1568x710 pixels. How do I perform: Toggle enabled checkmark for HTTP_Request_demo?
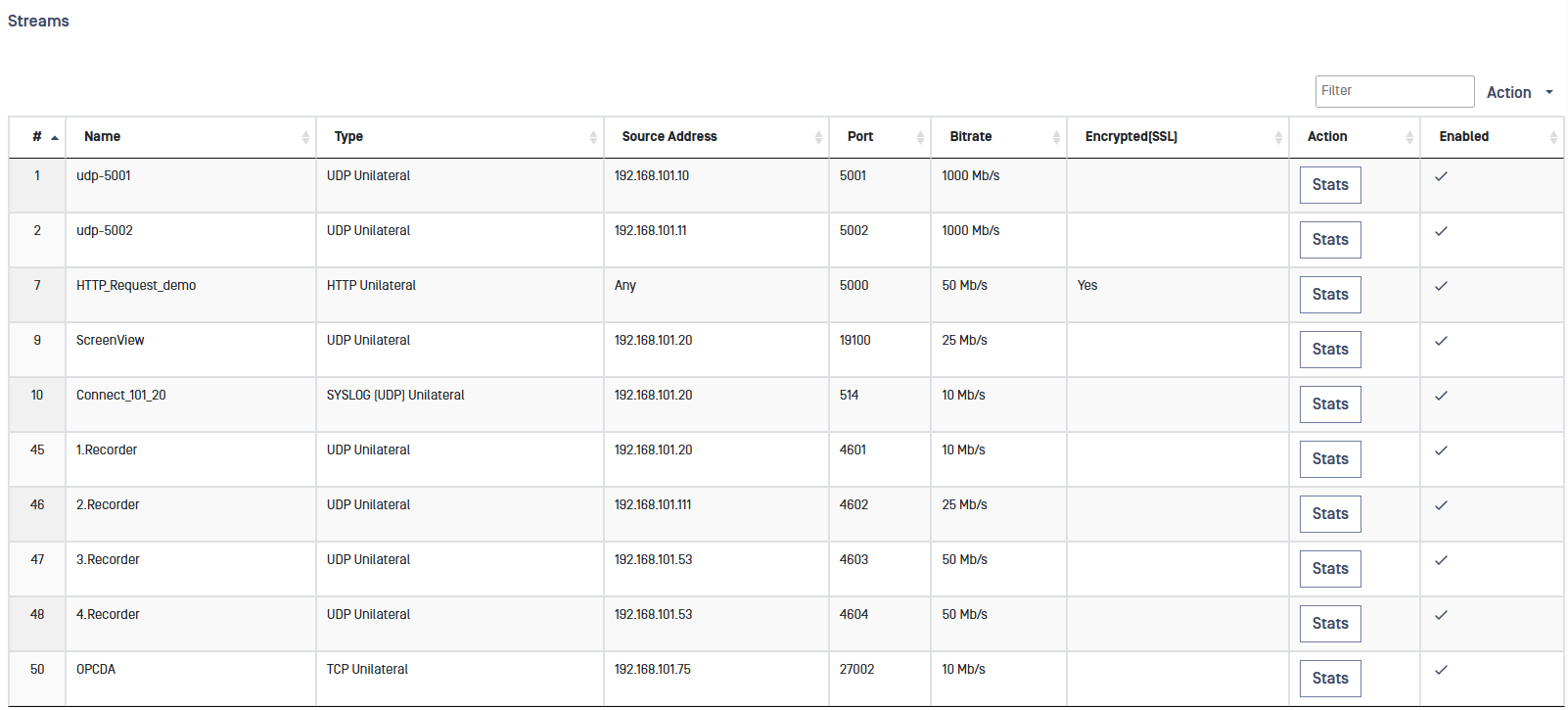[1441, 286]
